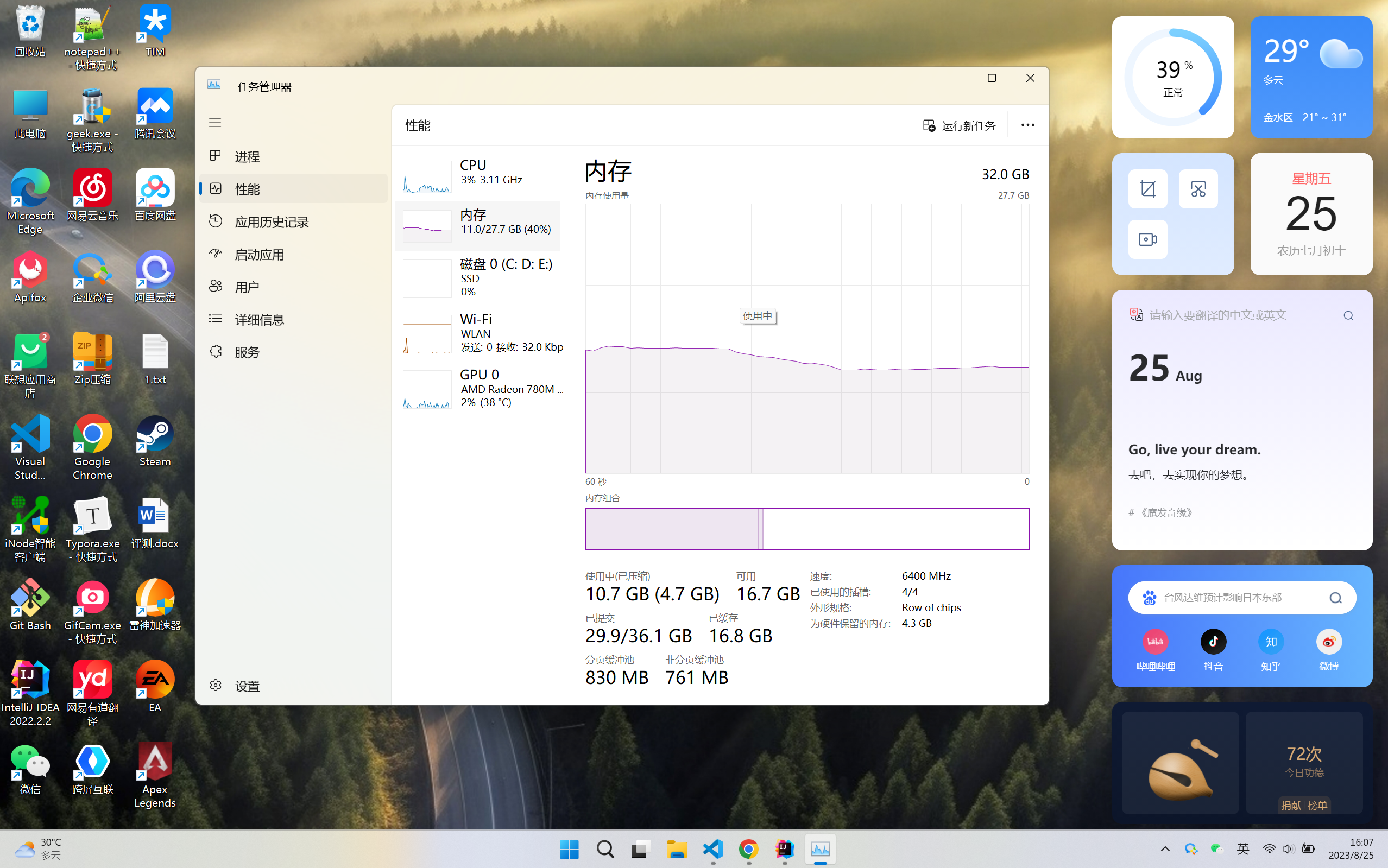The width and height of the screenshot is (1388, 868).
Task: Open the 评测.docx Word document
Action: [x=155, y=523]
